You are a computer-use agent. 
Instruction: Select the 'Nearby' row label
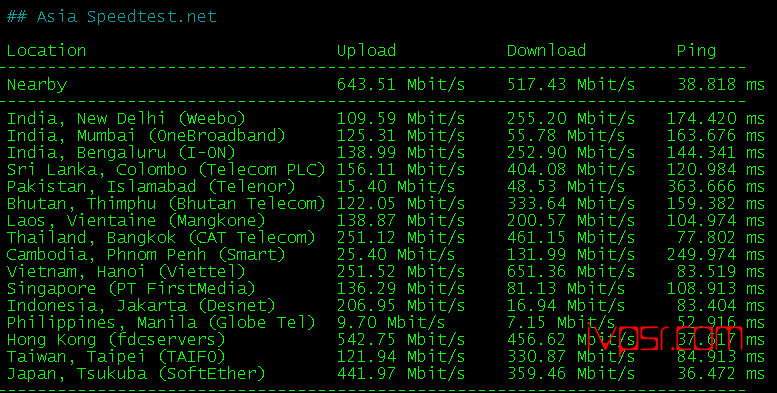[x=37, y=85]
